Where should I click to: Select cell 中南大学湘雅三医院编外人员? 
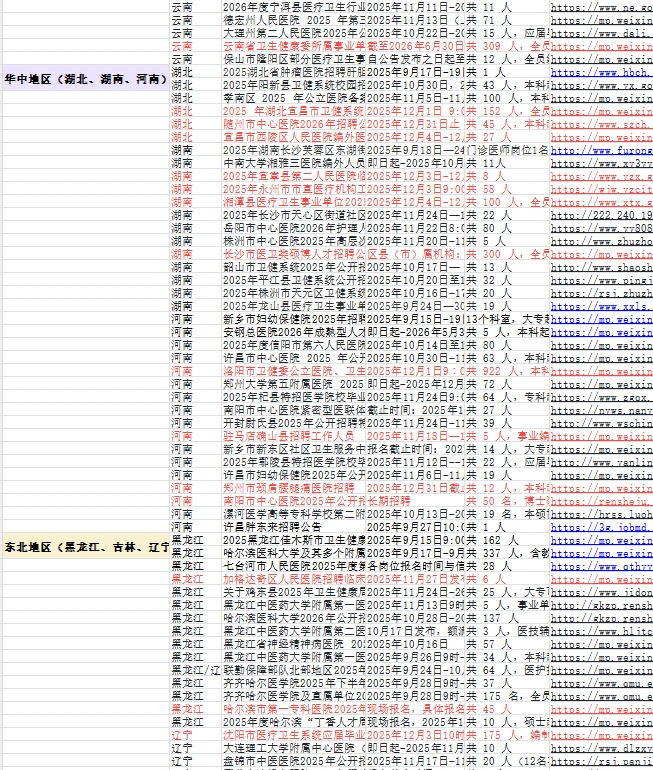pyautogui.click(x=294, y=163)
